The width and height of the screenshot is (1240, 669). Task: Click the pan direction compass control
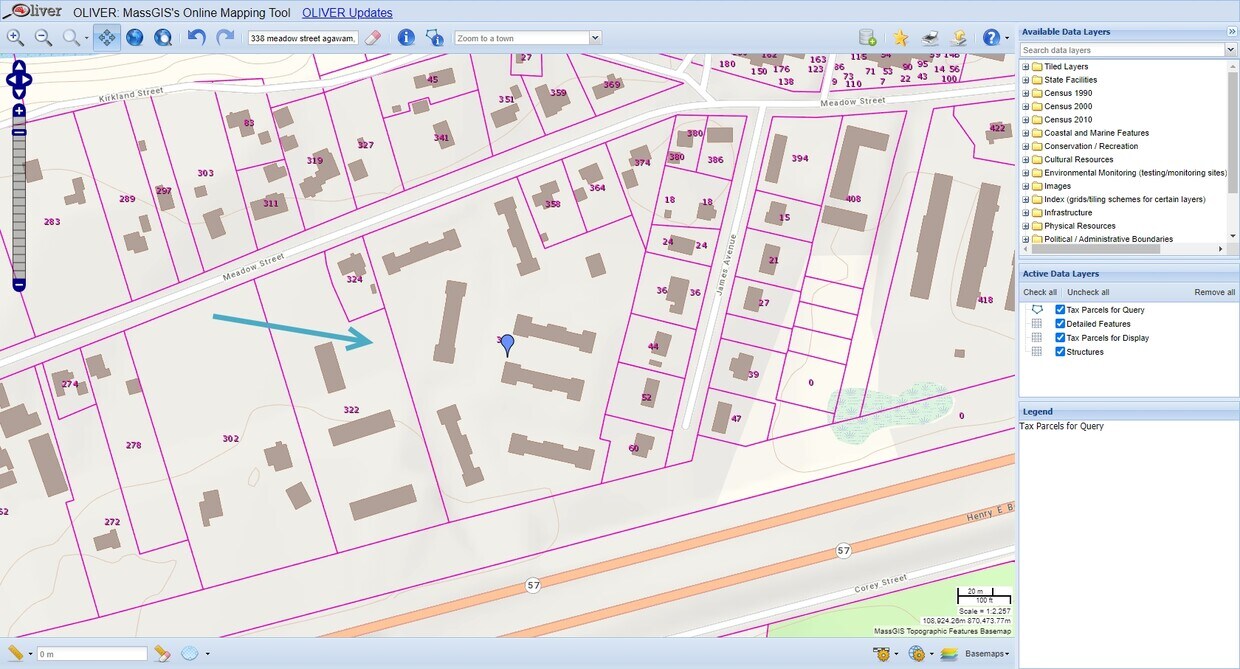point(19,79)
